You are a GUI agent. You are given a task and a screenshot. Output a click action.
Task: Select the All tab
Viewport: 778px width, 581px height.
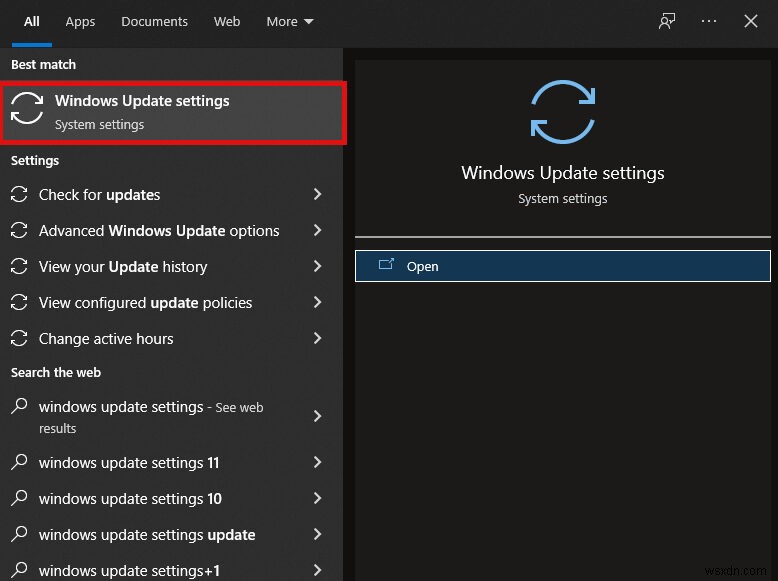pyautogui.click(x=32, y=22)
